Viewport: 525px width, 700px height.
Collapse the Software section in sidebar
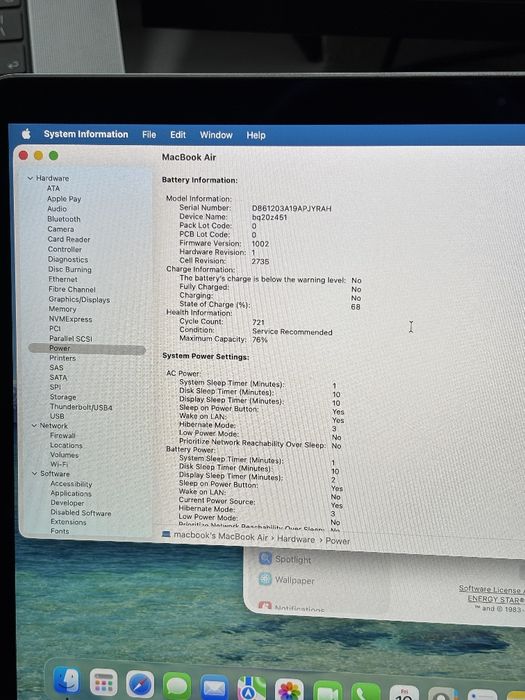(x=34, y=473)
